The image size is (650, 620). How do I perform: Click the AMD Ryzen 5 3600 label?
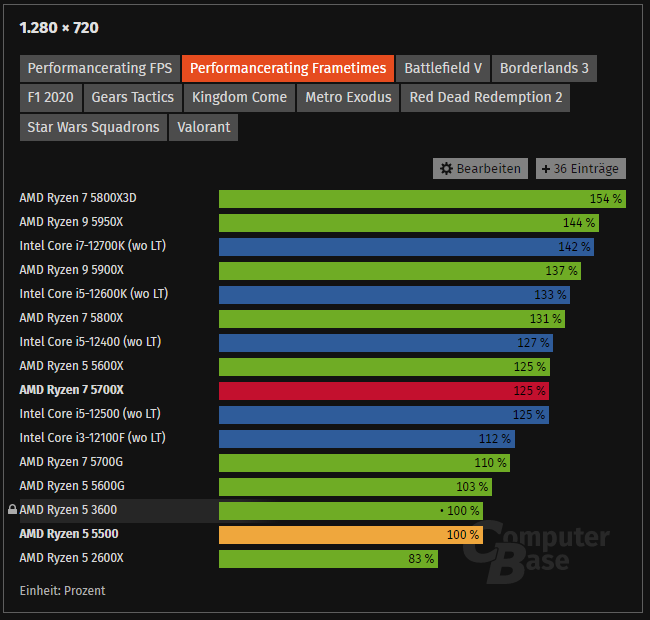coord(68,511)
